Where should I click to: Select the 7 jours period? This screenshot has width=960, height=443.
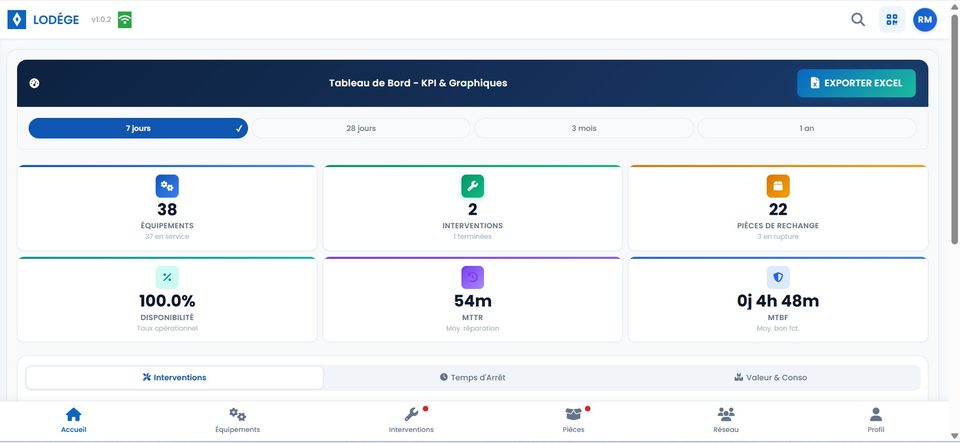[x=138, y=128]
